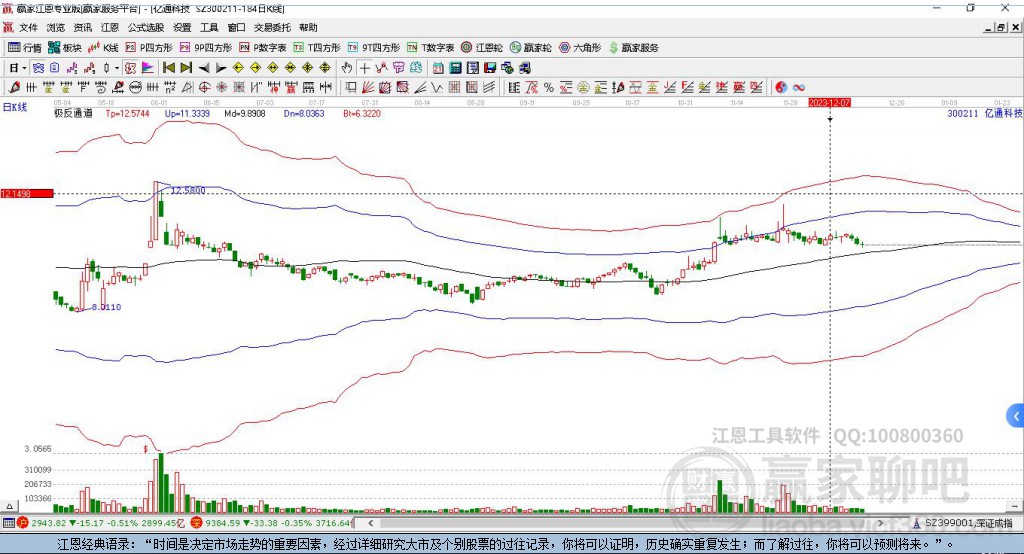Screen dimensions: 1024x554
Task: Open 9P四方形 tool
Action: [206, 48]
